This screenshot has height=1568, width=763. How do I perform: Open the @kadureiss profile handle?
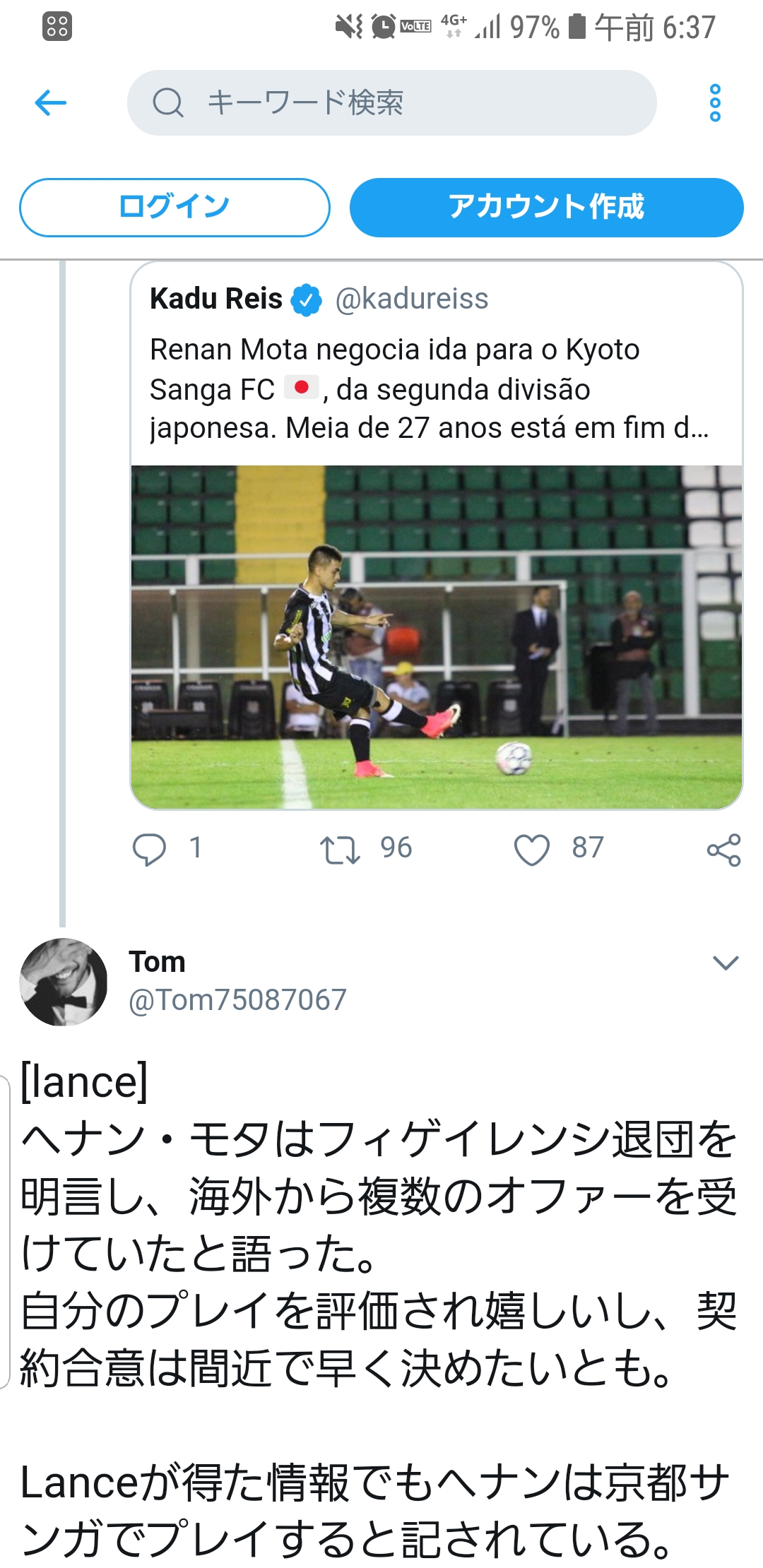[412, 299]
